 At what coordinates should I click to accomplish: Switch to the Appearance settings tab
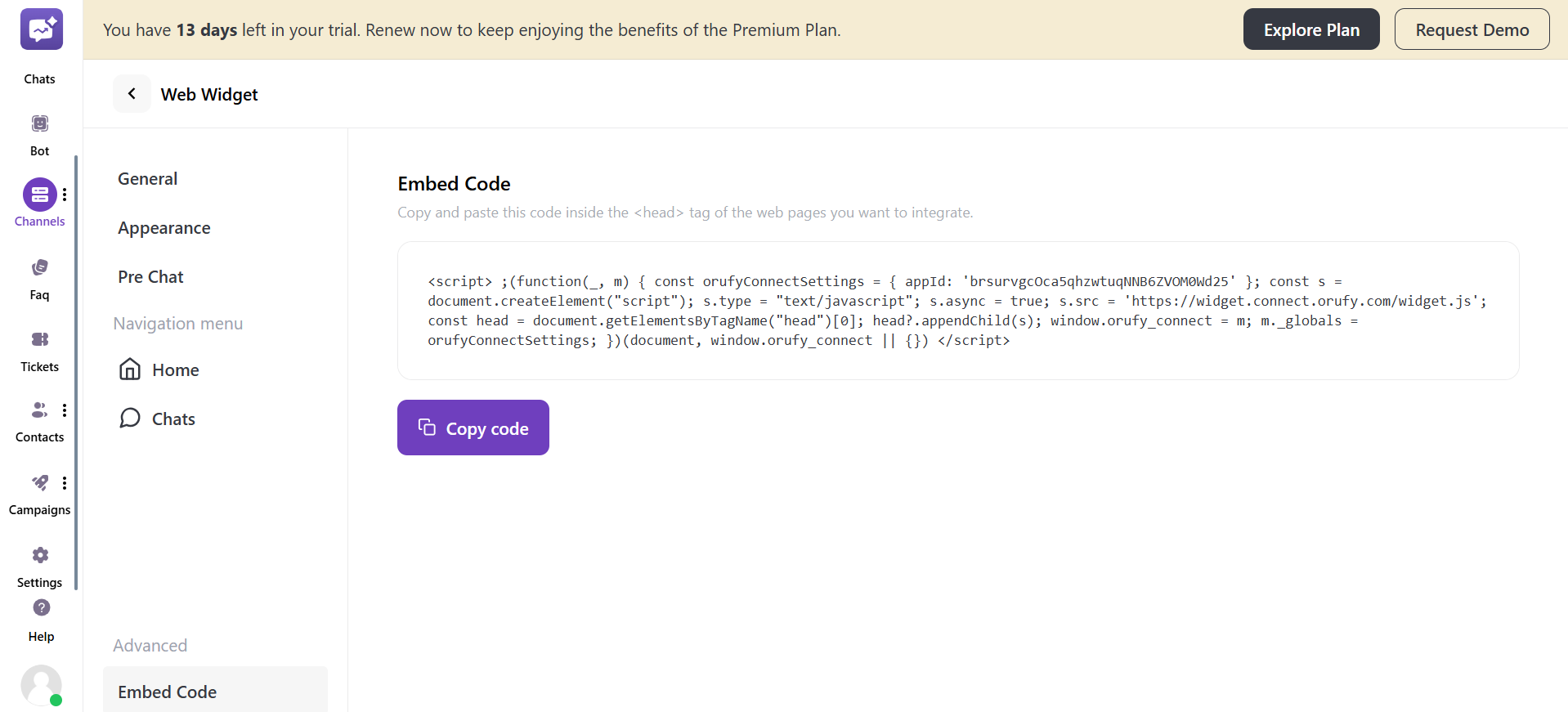tap(164, 227)
